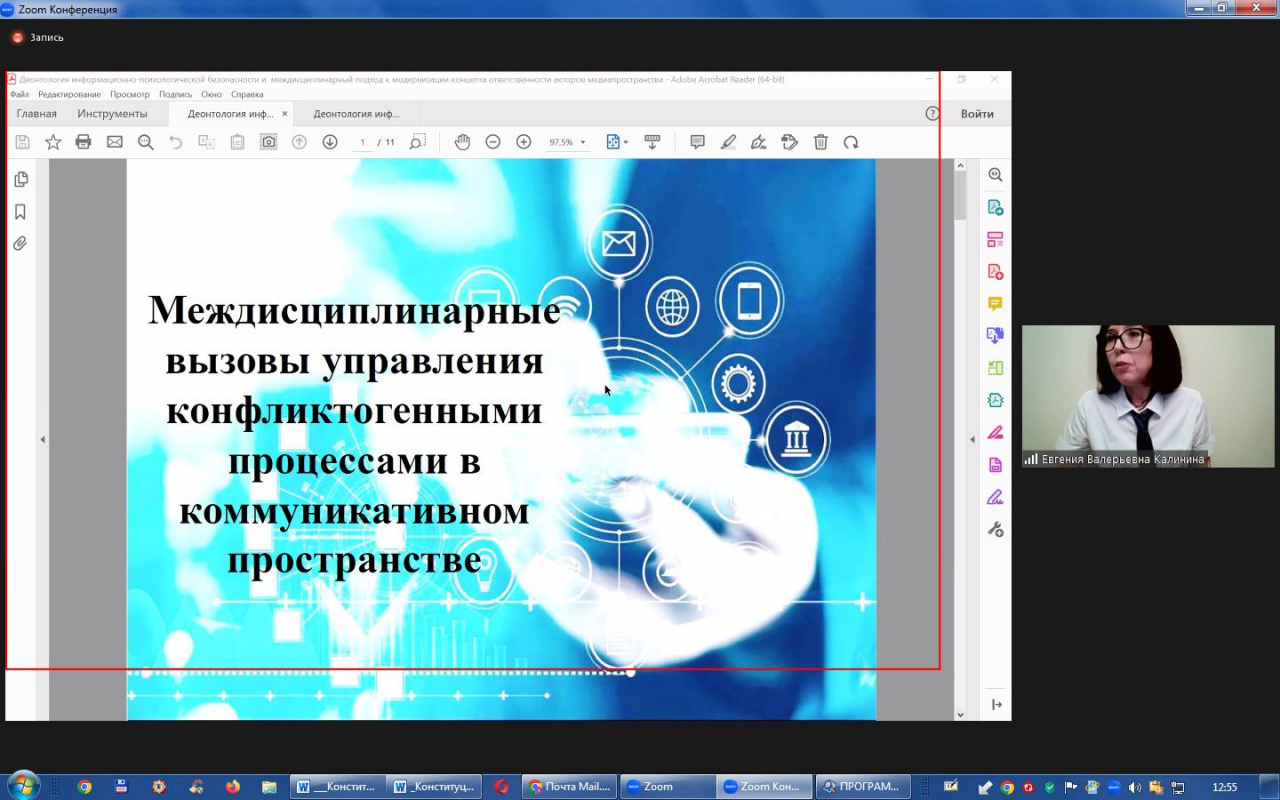This screenshot has width=1280, height=800.
Task: Open the bookmarks panel in left sidebar
Action: coord(20,212)
